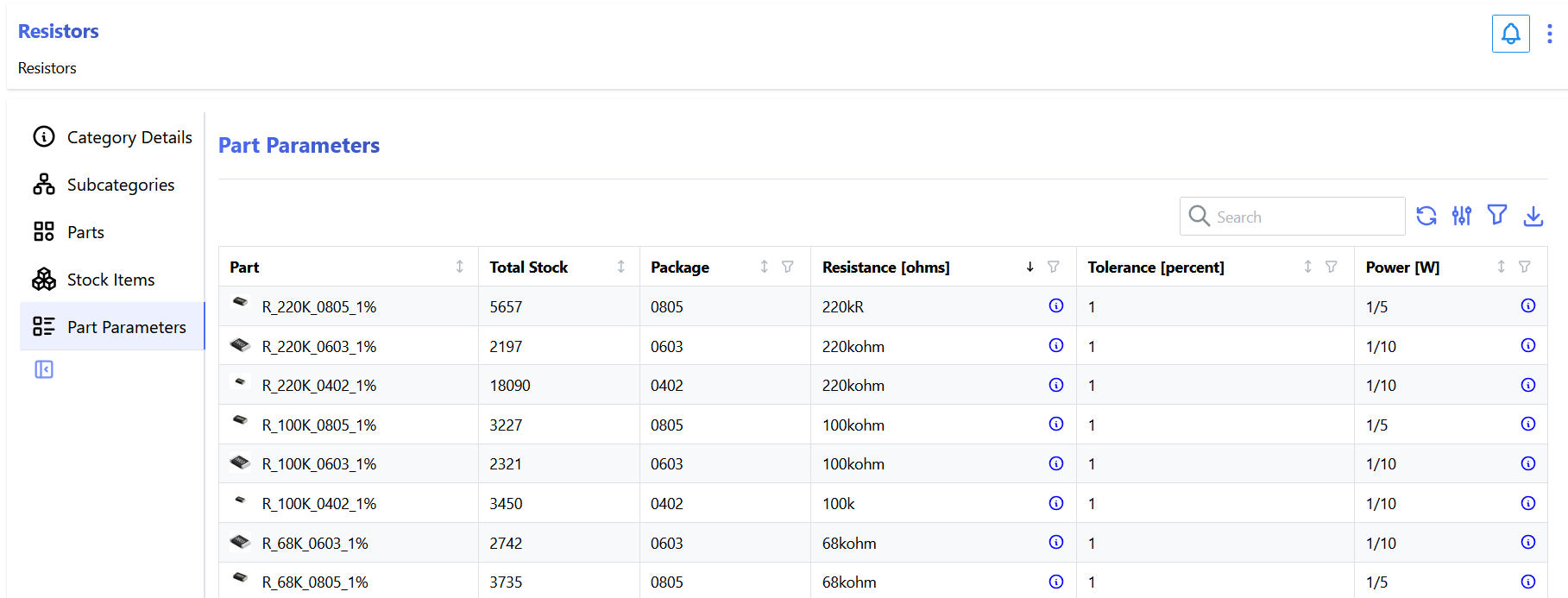Filter the Resistance [ohms] column
1568x598 pixels.
tap(1054, 267)
